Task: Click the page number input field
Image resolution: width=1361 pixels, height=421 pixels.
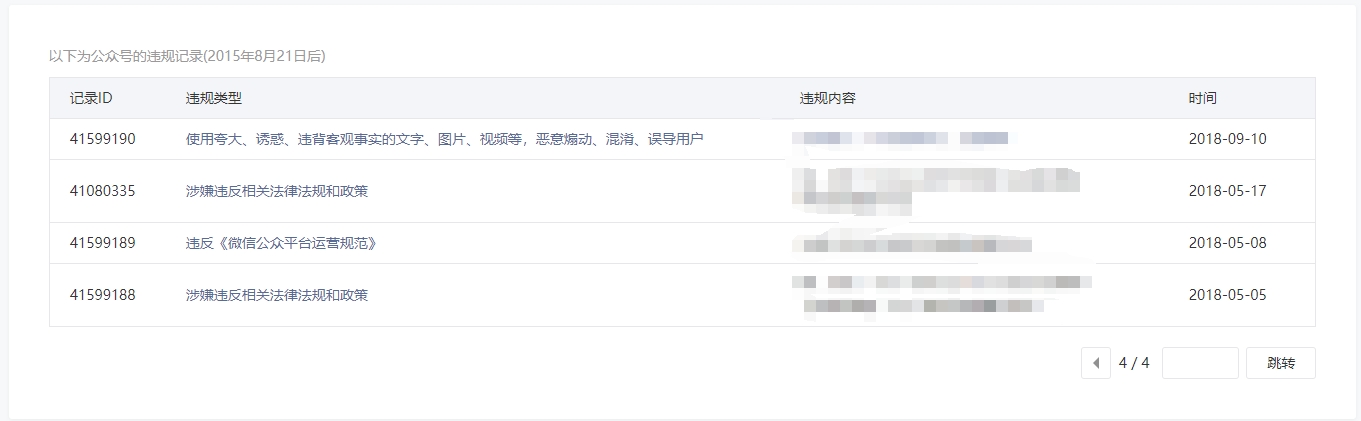Action: pyautogui.click(x=1200, y=363)
